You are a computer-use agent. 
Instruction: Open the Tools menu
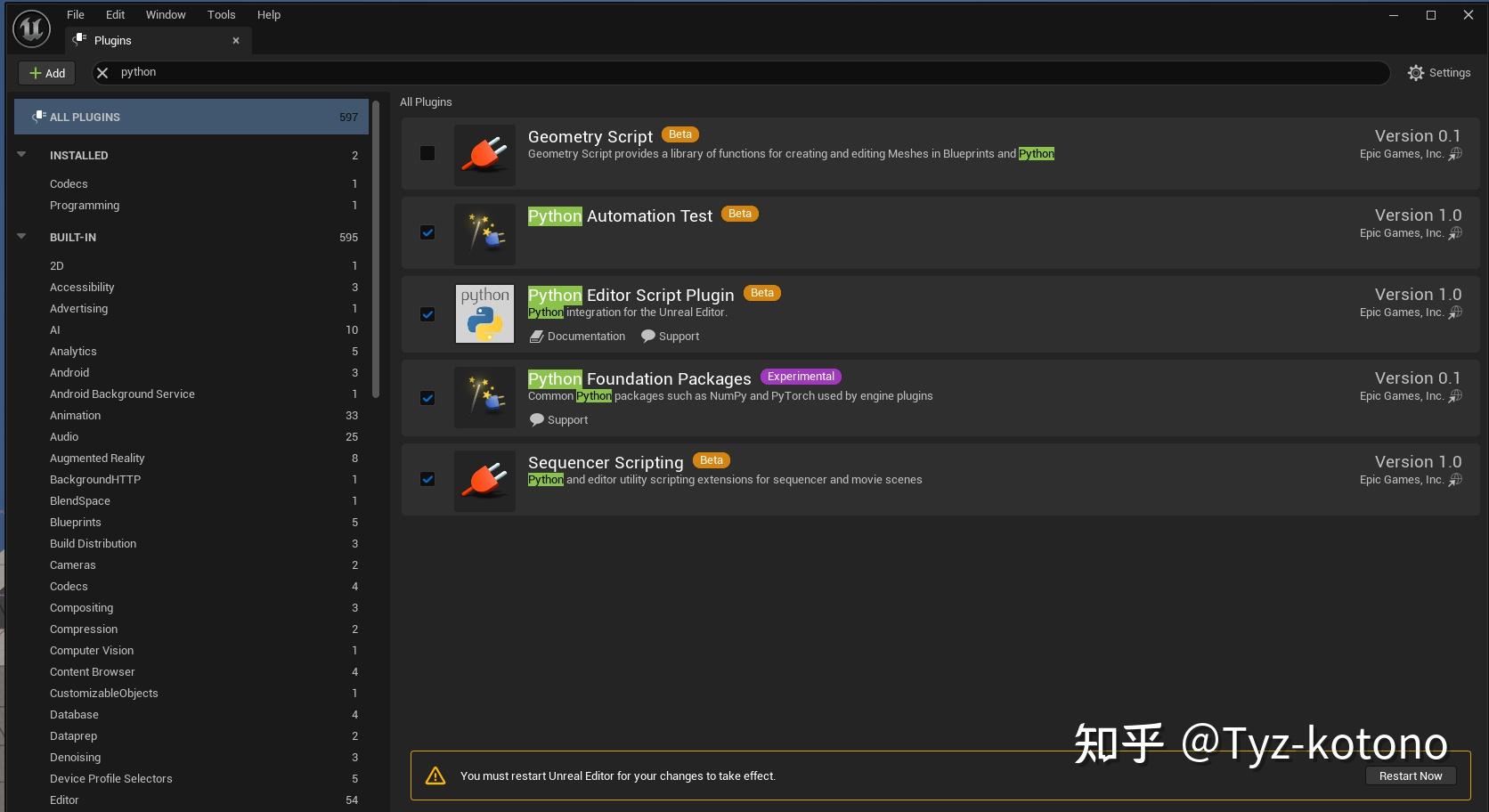click(220, 14)
